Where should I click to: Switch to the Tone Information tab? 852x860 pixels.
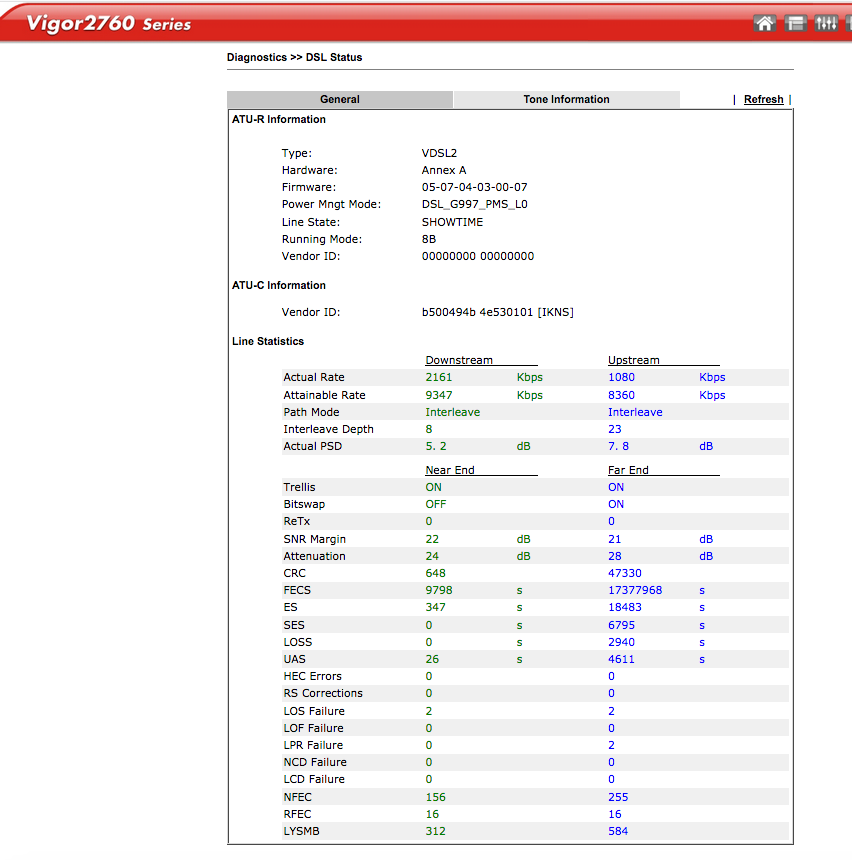[x=566, y=100]
